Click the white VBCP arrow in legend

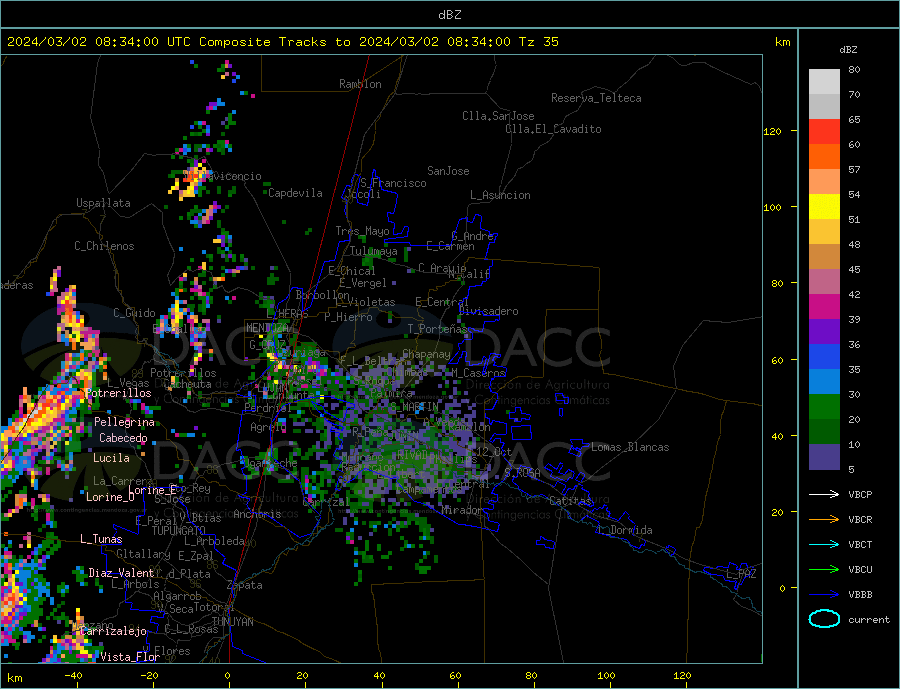pos(824,494)
